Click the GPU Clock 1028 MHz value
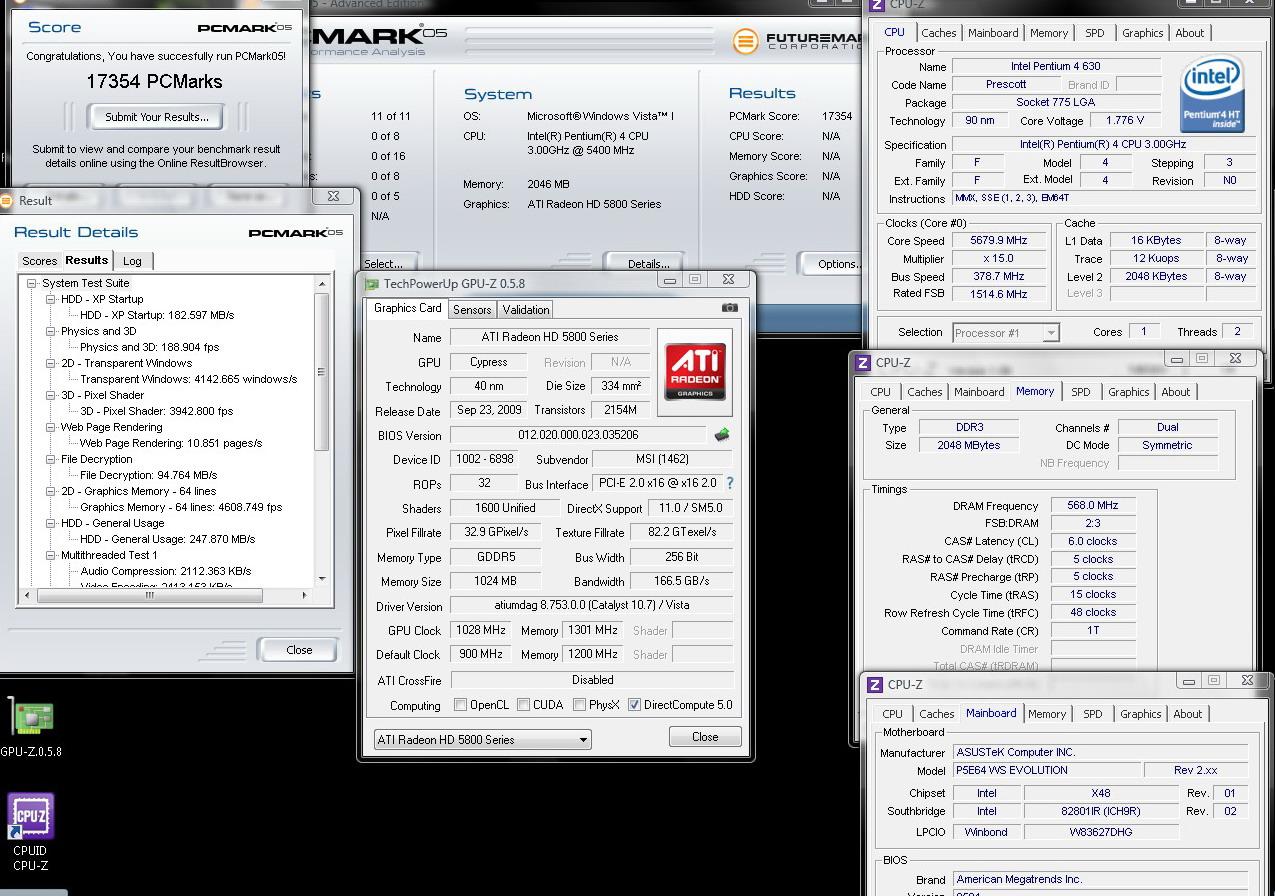 (481, 631)
